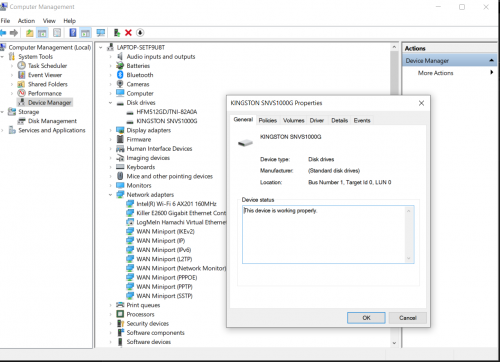500x362 pixels.
Task: Expand the Display adapters node
Action: pyautogui.click(x=110, y=130)
